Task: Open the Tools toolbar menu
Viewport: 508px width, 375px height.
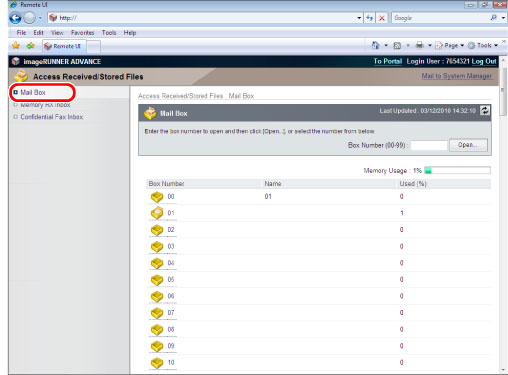Action: 483,46
